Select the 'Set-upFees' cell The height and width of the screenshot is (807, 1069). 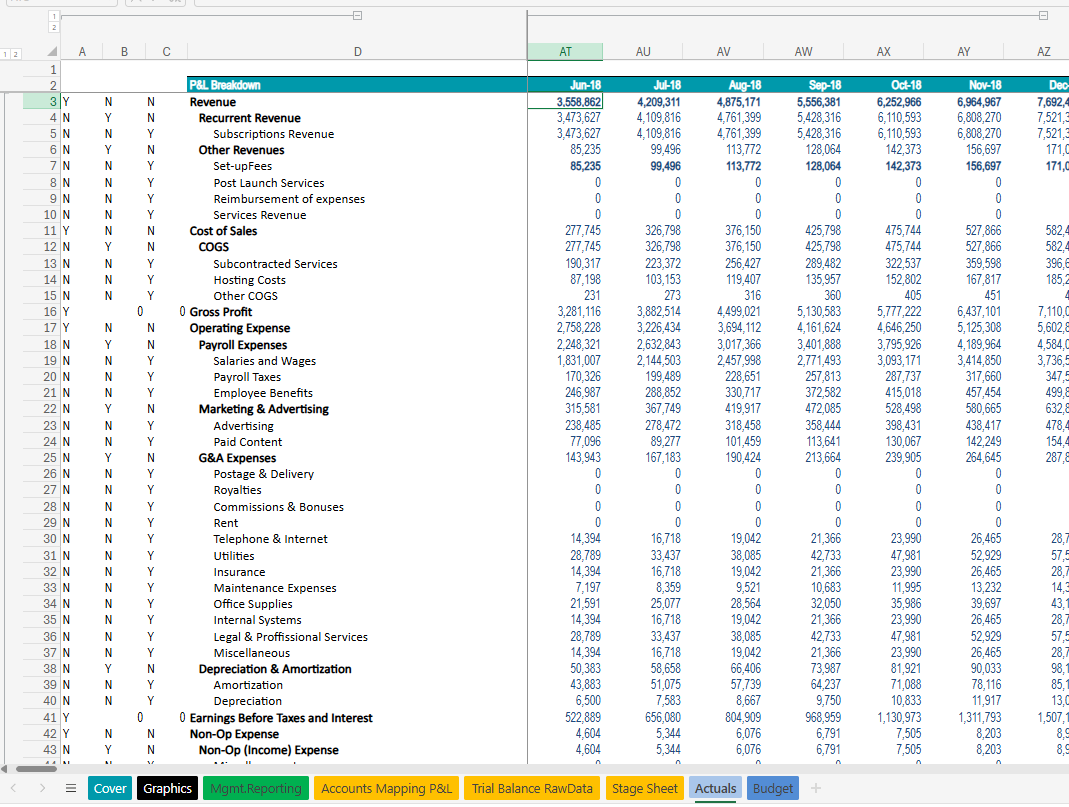(x=357, y=166)
